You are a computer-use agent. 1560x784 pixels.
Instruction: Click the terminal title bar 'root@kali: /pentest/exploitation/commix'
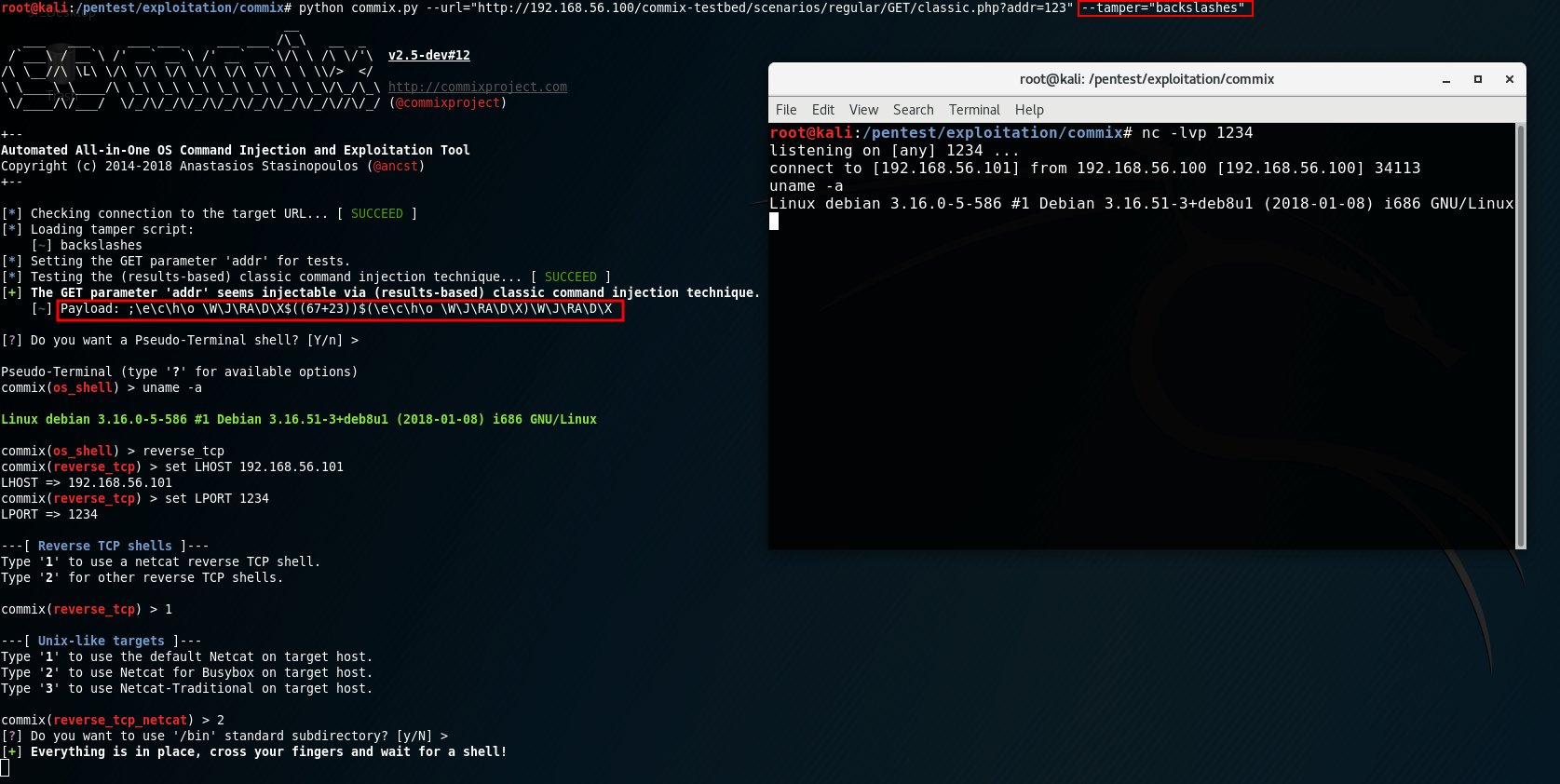pyautogui.click(x=1146, y=79)
